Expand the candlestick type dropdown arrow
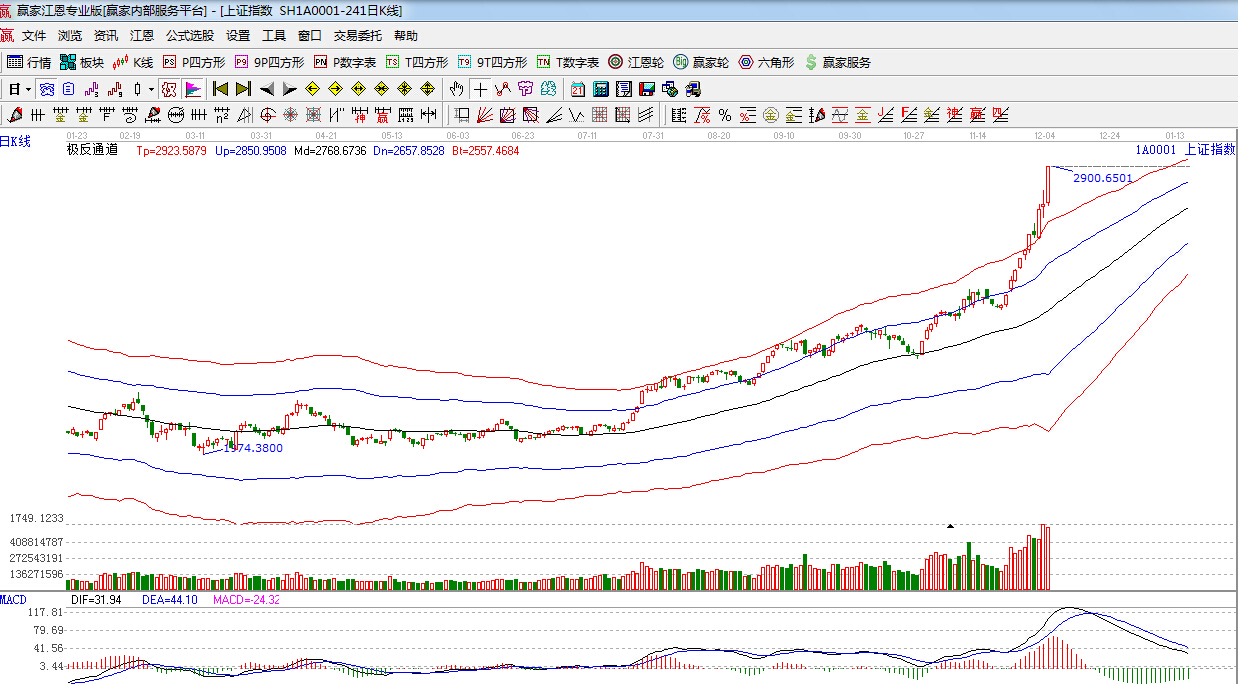 coord(151,89)
